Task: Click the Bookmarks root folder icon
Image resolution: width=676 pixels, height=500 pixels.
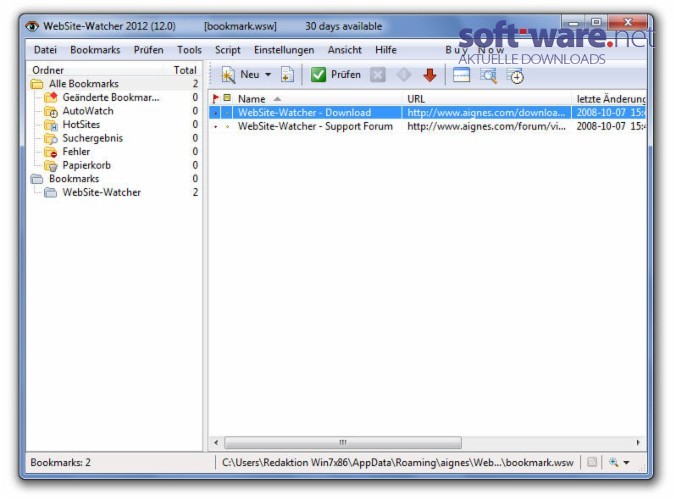Action: click(37, 179)
